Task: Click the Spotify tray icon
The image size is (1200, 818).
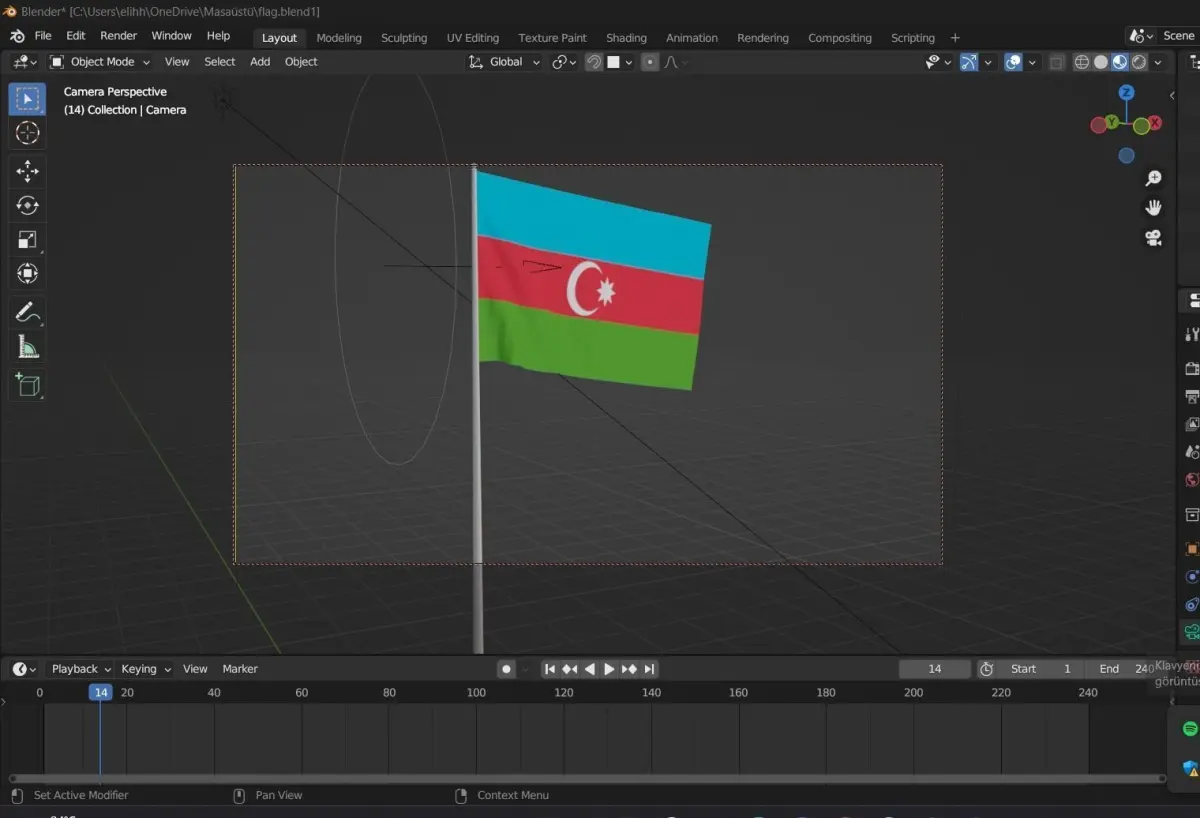Action: 1190,729
